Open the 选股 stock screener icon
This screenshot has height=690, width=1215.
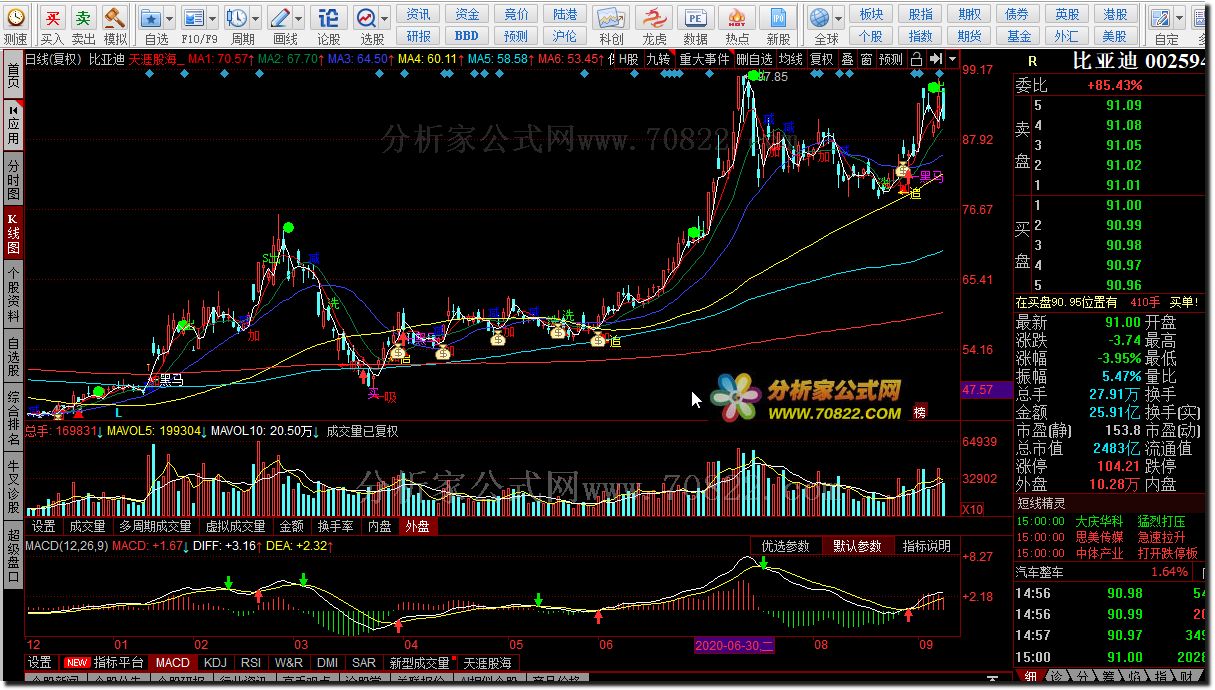[x=366, y=18]
